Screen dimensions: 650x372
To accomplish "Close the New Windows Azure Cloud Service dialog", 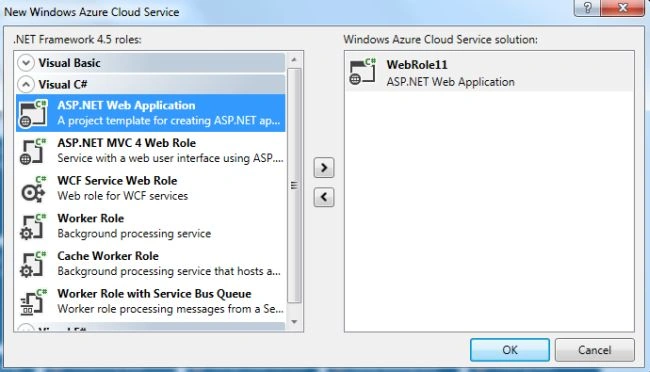I will (x=622, y=7).
